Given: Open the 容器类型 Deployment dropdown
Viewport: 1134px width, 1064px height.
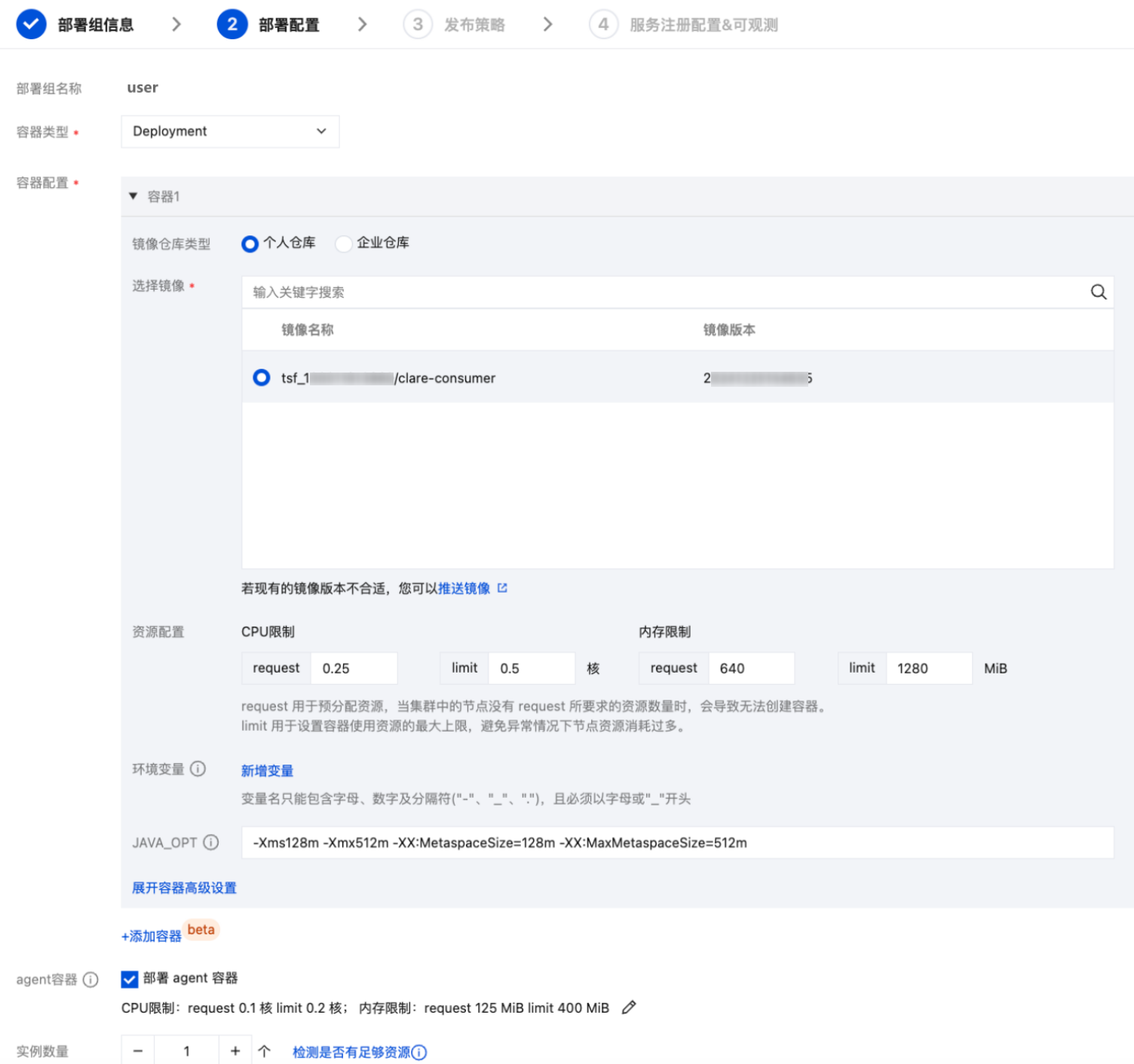Looking at the screenshot, I should click(230, 131).
